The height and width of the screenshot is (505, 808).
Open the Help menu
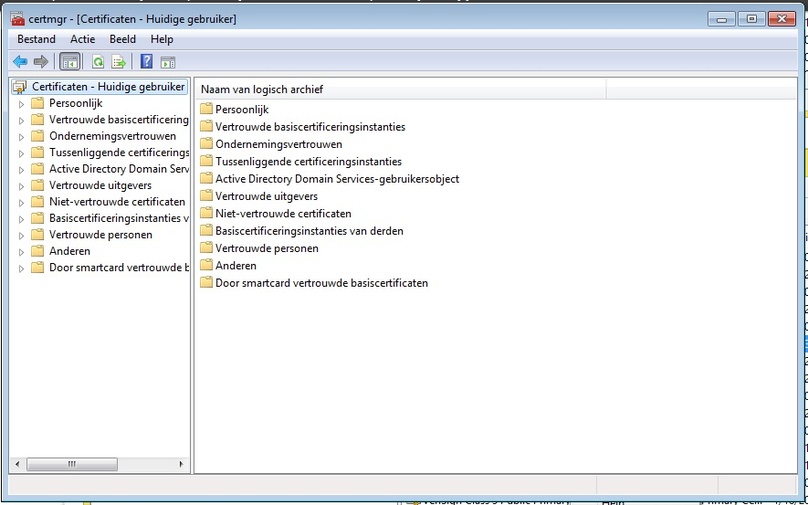click(x=162, y=39)
